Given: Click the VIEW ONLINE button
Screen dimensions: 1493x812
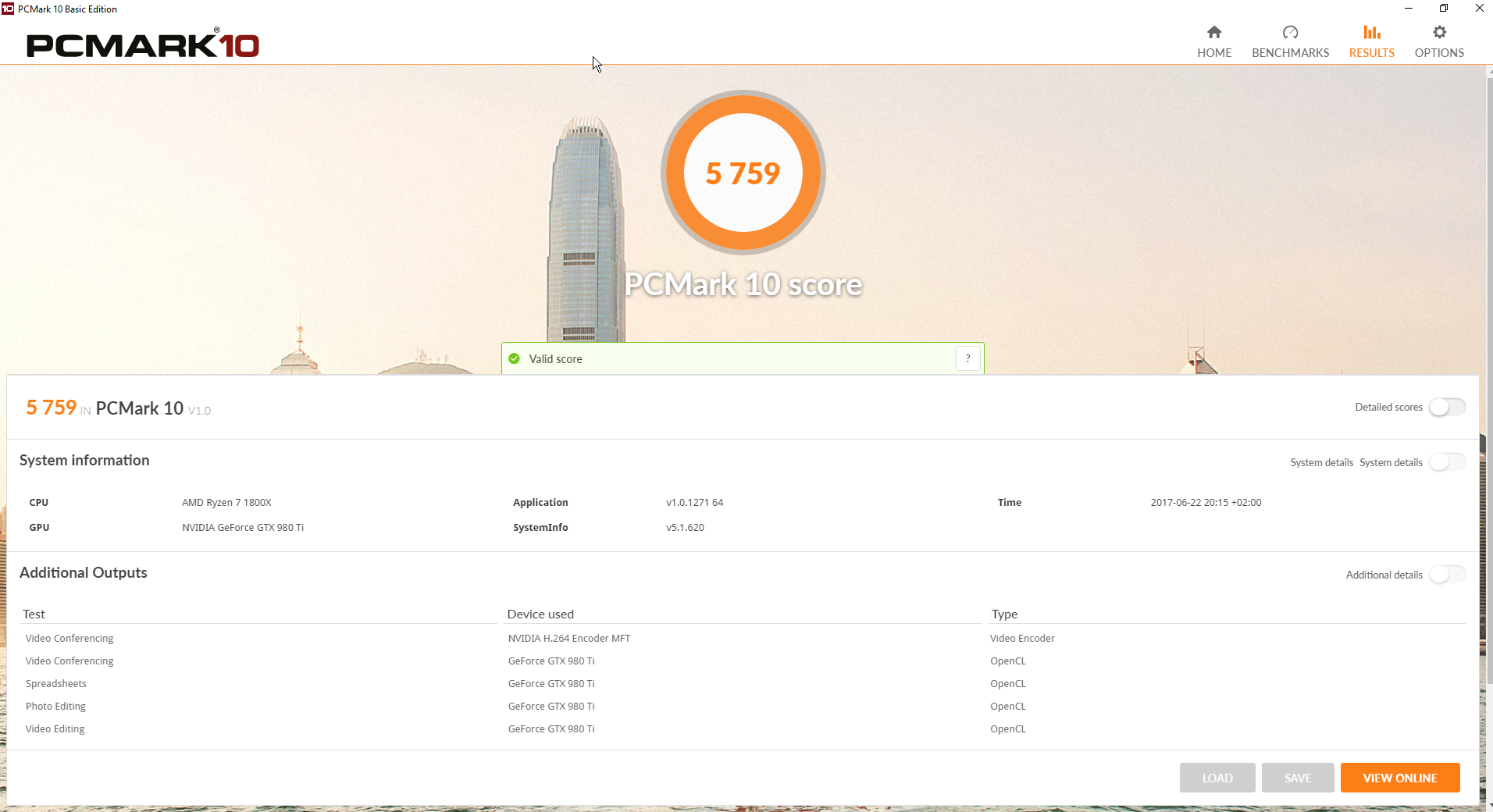Looking at the screenshot, I should coord(1400,778).
